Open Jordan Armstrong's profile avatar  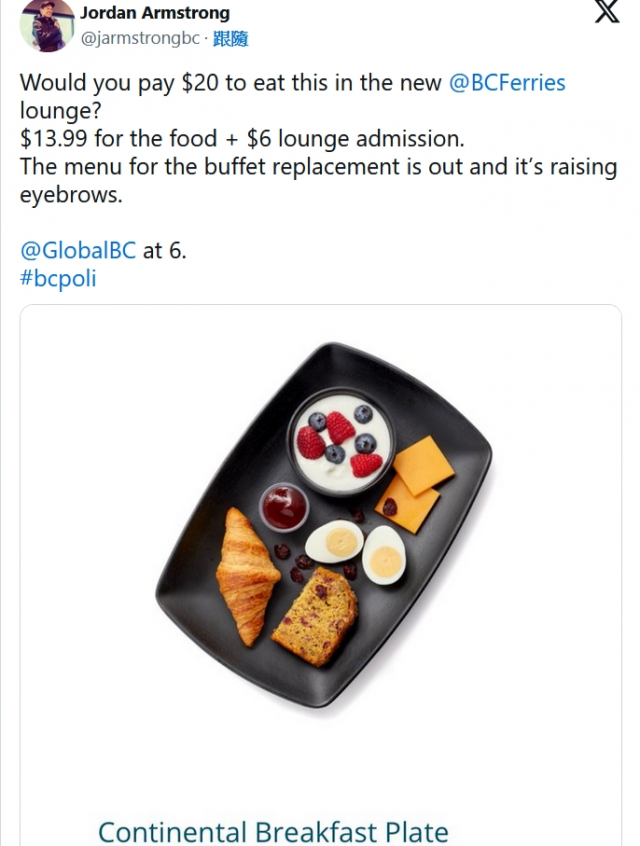pyautogui.click(x=46, y=24)
